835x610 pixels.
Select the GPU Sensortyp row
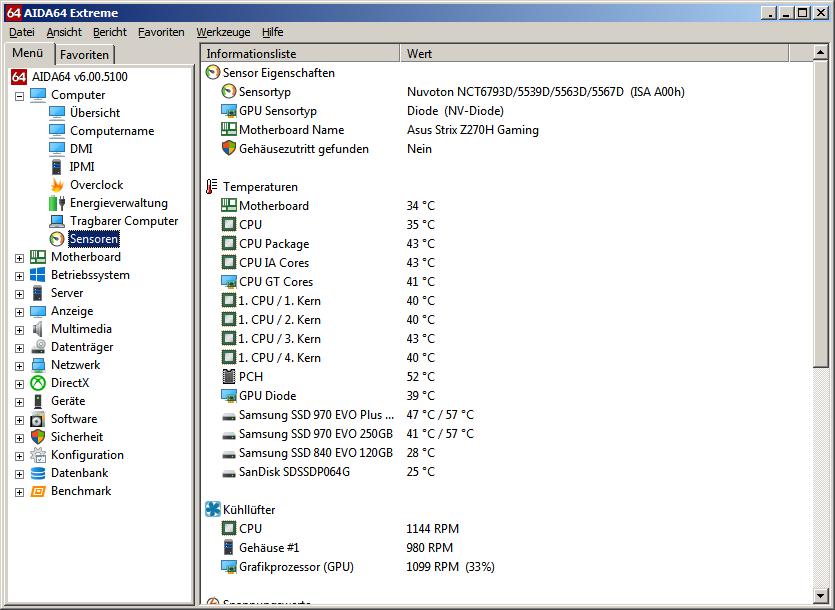[506, 111]
